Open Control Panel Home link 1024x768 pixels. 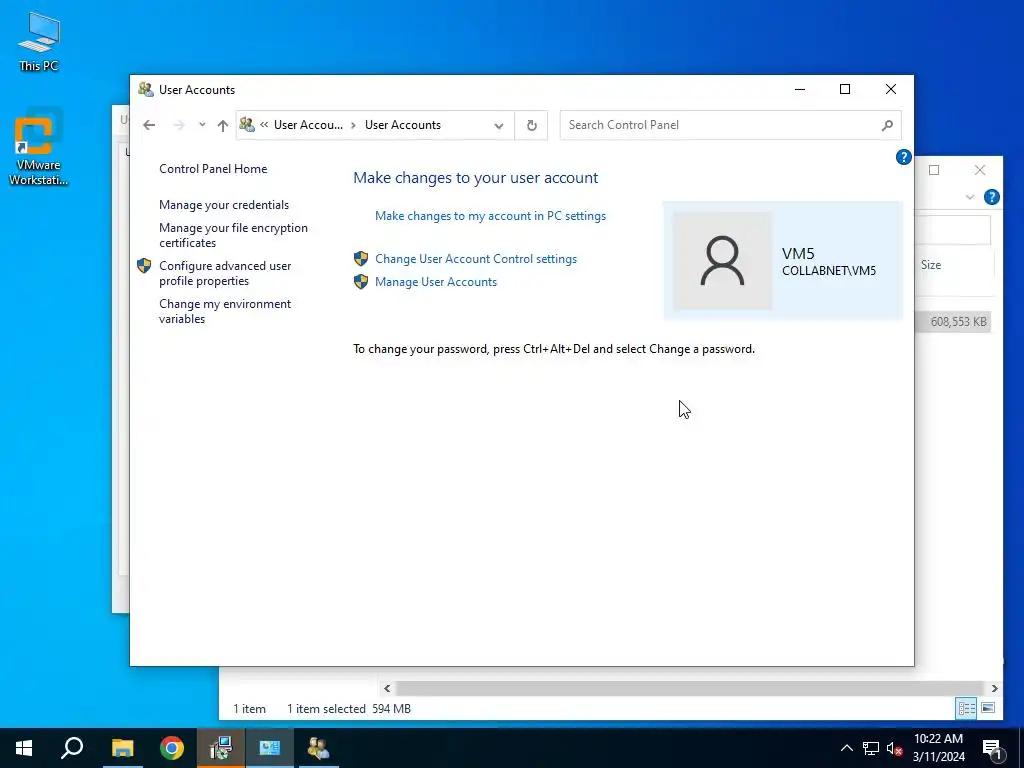[x=213, y=168]
